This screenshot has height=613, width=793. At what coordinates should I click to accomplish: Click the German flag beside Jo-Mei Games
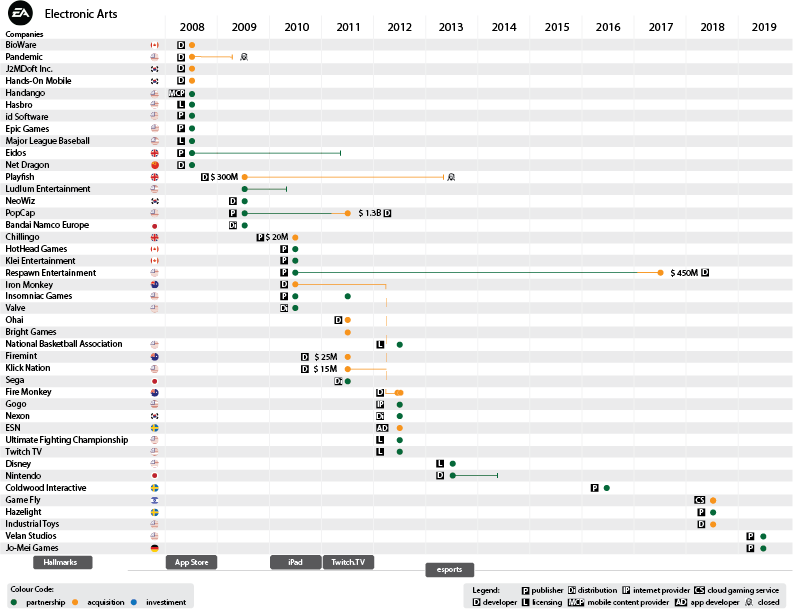(x=154, y=548)
